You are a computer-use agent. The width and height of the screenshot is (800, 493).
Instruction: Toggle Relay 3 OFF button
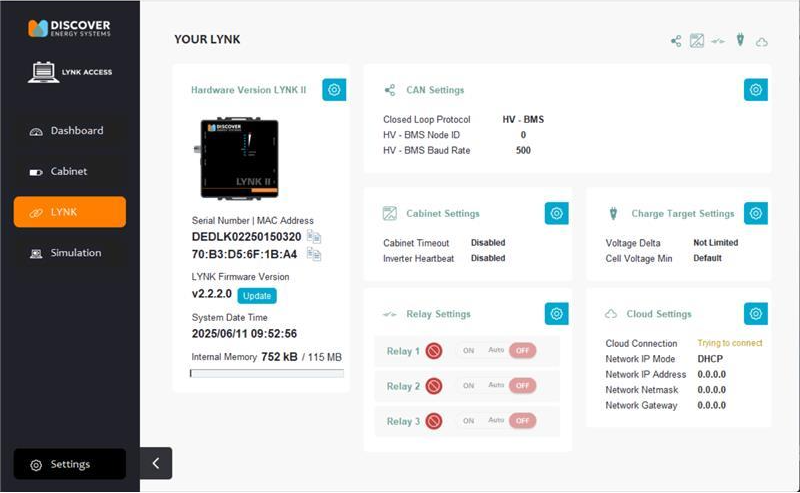522,421
